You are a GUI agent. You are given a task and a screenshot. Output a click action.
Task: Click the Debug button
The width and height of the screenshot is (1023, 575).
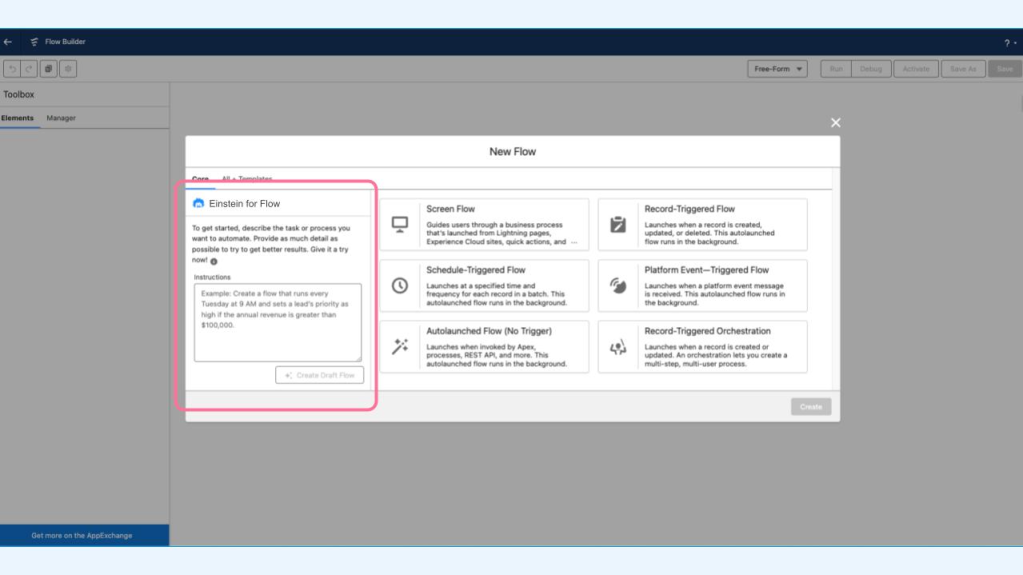[x=871, y=69]
